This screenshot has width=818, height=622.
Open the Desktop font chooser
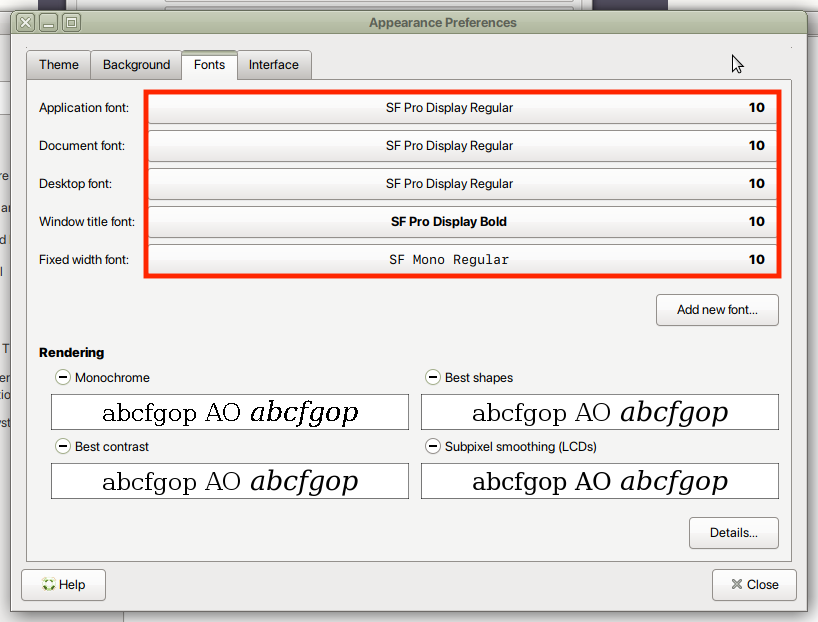pyautogui.click(x=462, y=184)
